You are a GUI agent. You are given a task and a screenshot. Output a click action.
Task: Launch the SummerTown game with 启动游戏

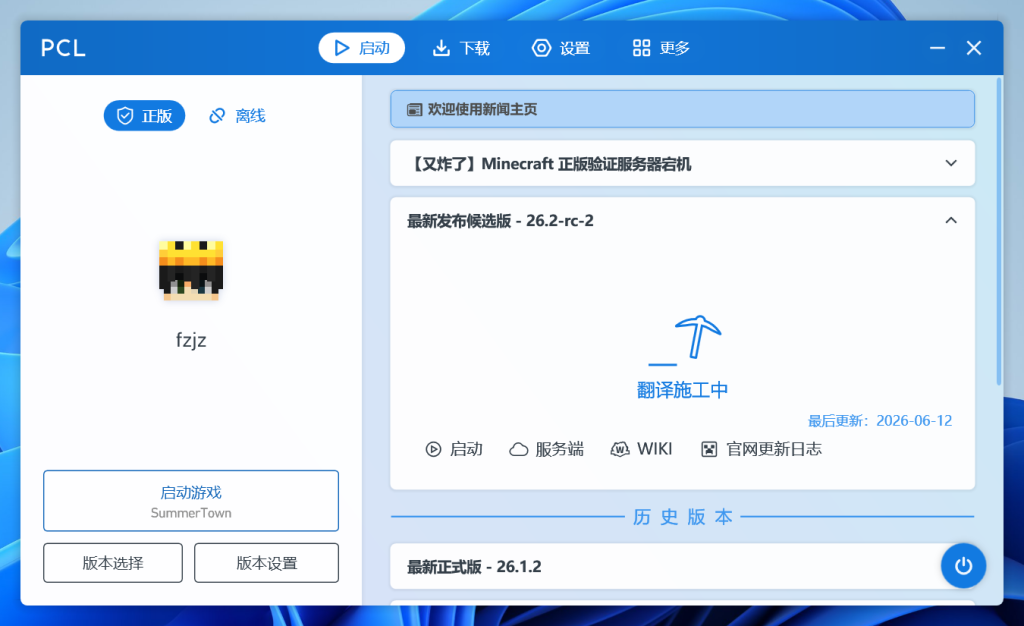pyautogui.click(x=191, y=501)
